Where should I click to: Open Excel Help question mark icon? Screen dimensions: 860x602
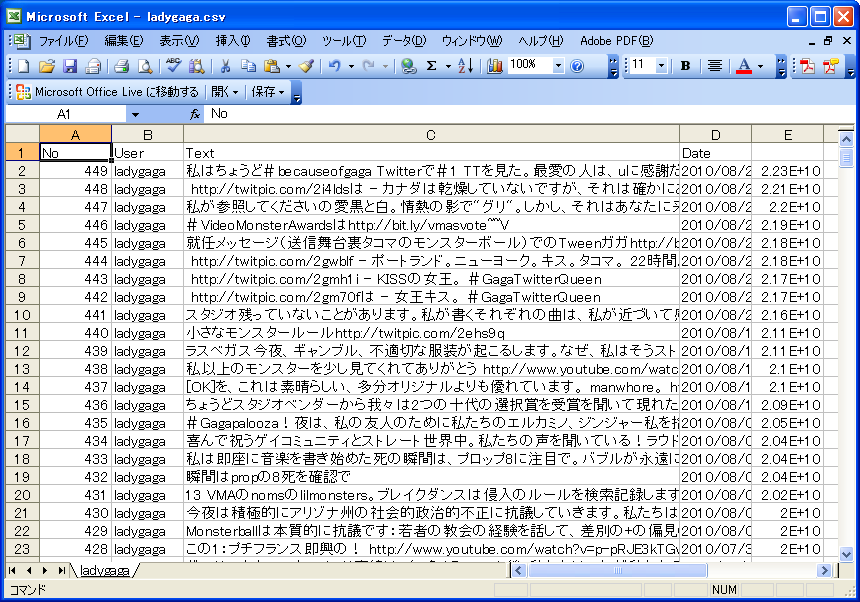[x=577, y=66]
